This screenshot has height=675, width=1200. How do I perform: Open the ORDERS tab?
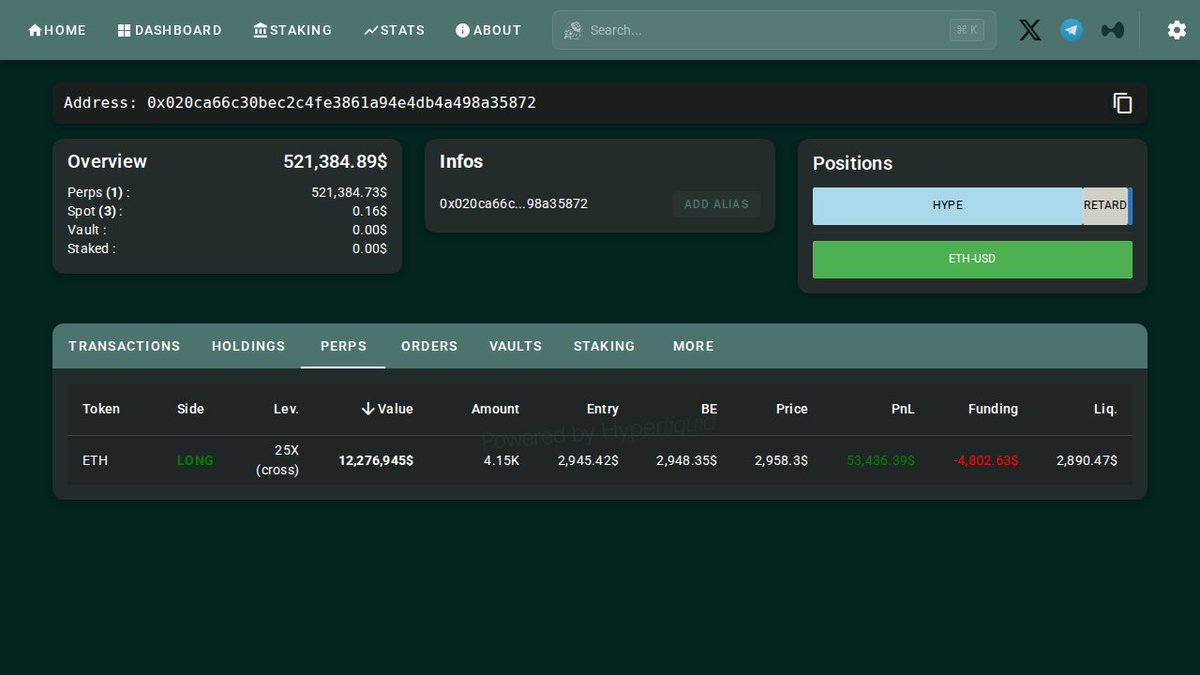point(429,346)
